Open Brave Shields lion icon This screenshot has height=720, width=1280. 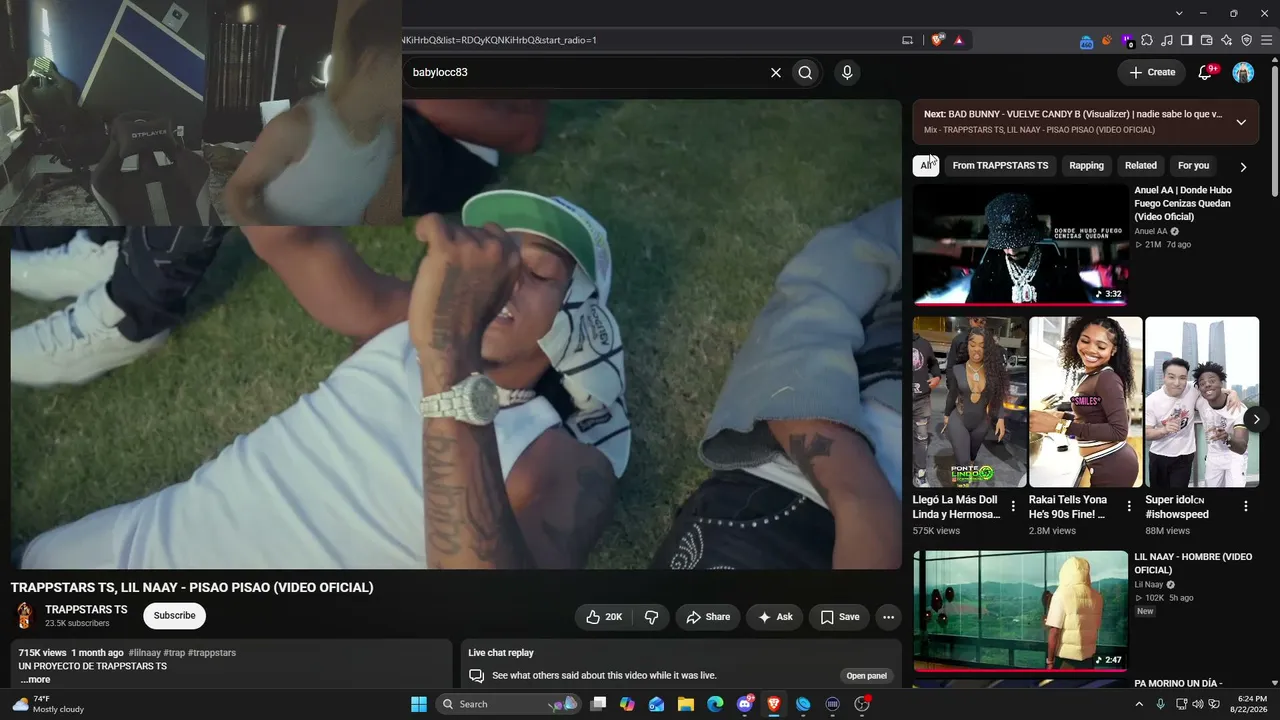[938, 40]
